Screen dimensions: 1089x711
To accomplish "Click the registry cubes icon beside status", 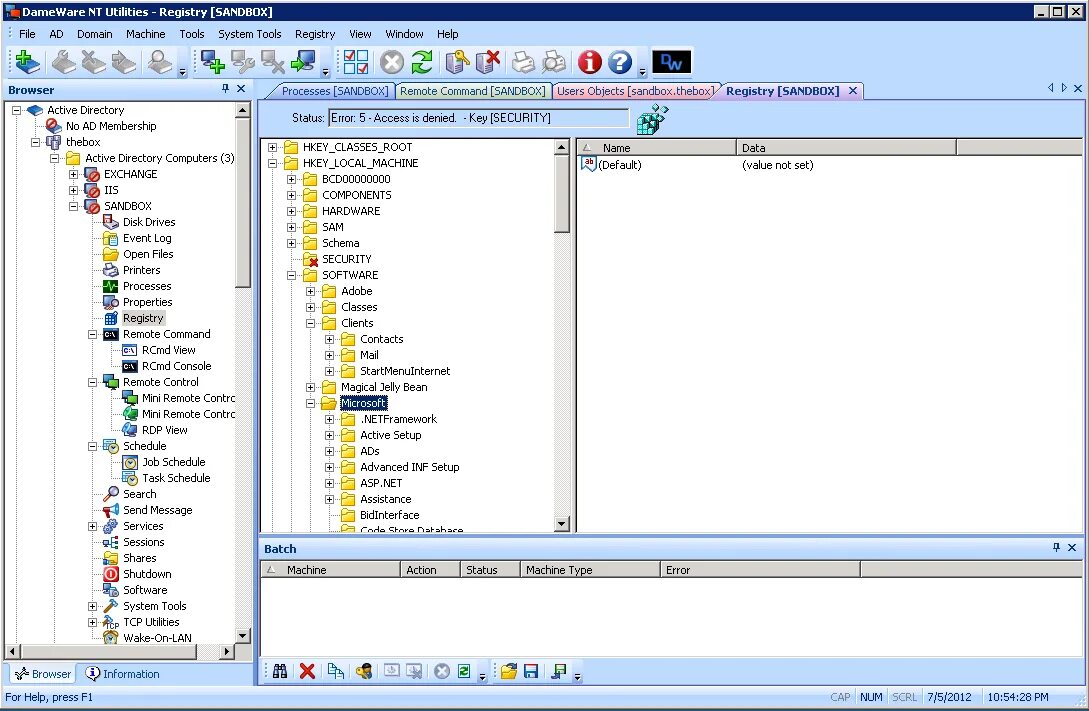I will tap(652, 119).
